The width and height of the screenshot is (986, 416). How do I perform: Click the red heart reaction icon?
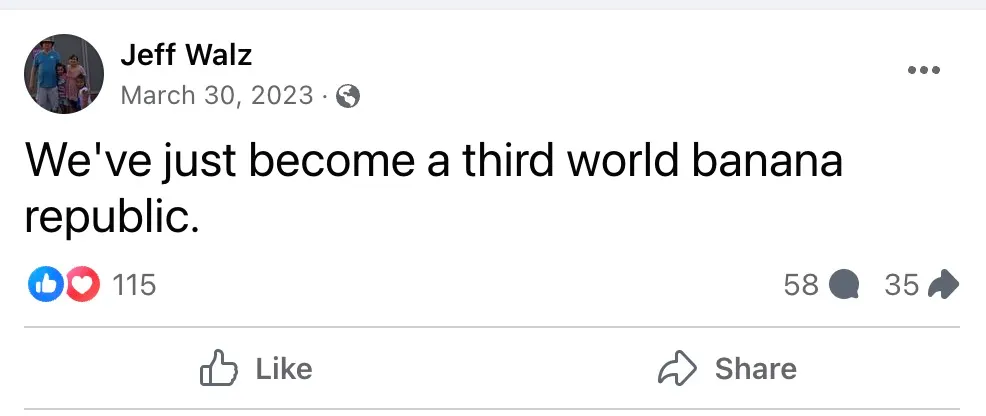83,285
